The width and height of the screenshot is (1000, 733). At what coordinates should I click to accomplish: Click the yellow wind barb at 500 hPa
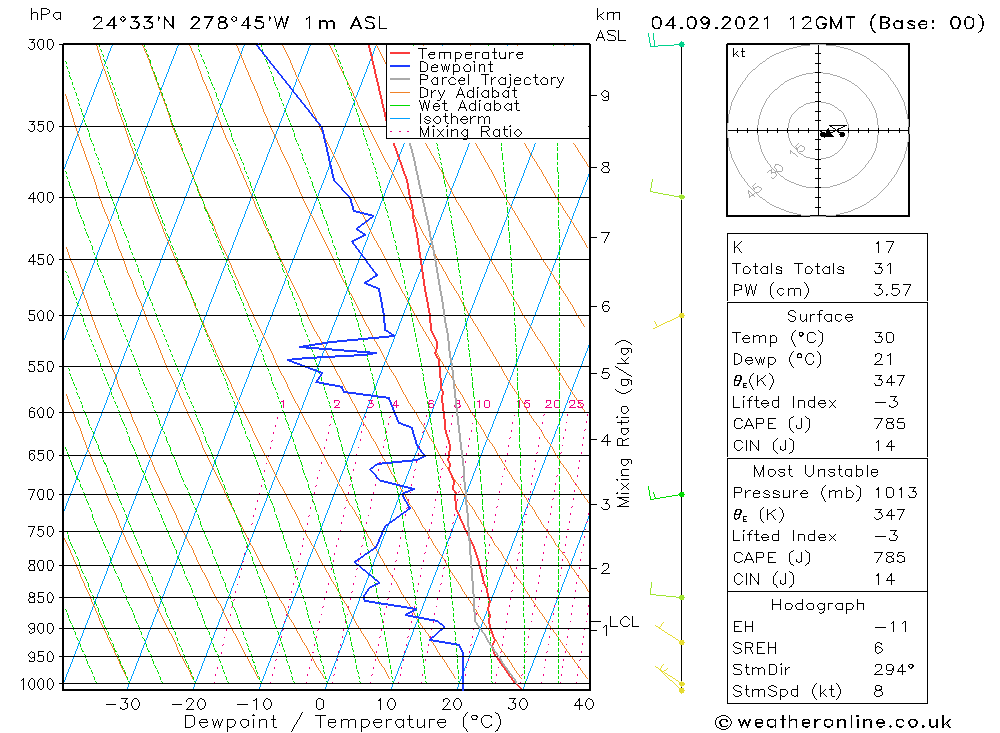click(x=668, y=321)
